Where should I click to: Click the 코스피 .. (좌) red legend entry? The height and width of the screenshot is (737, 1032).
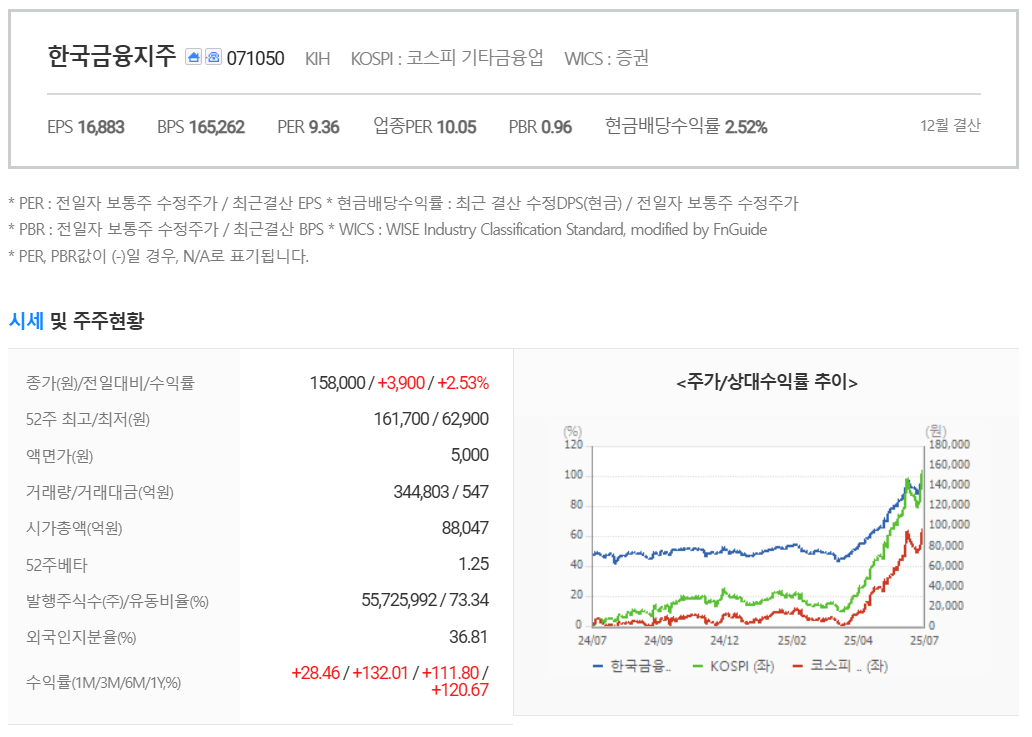(841, 667)
